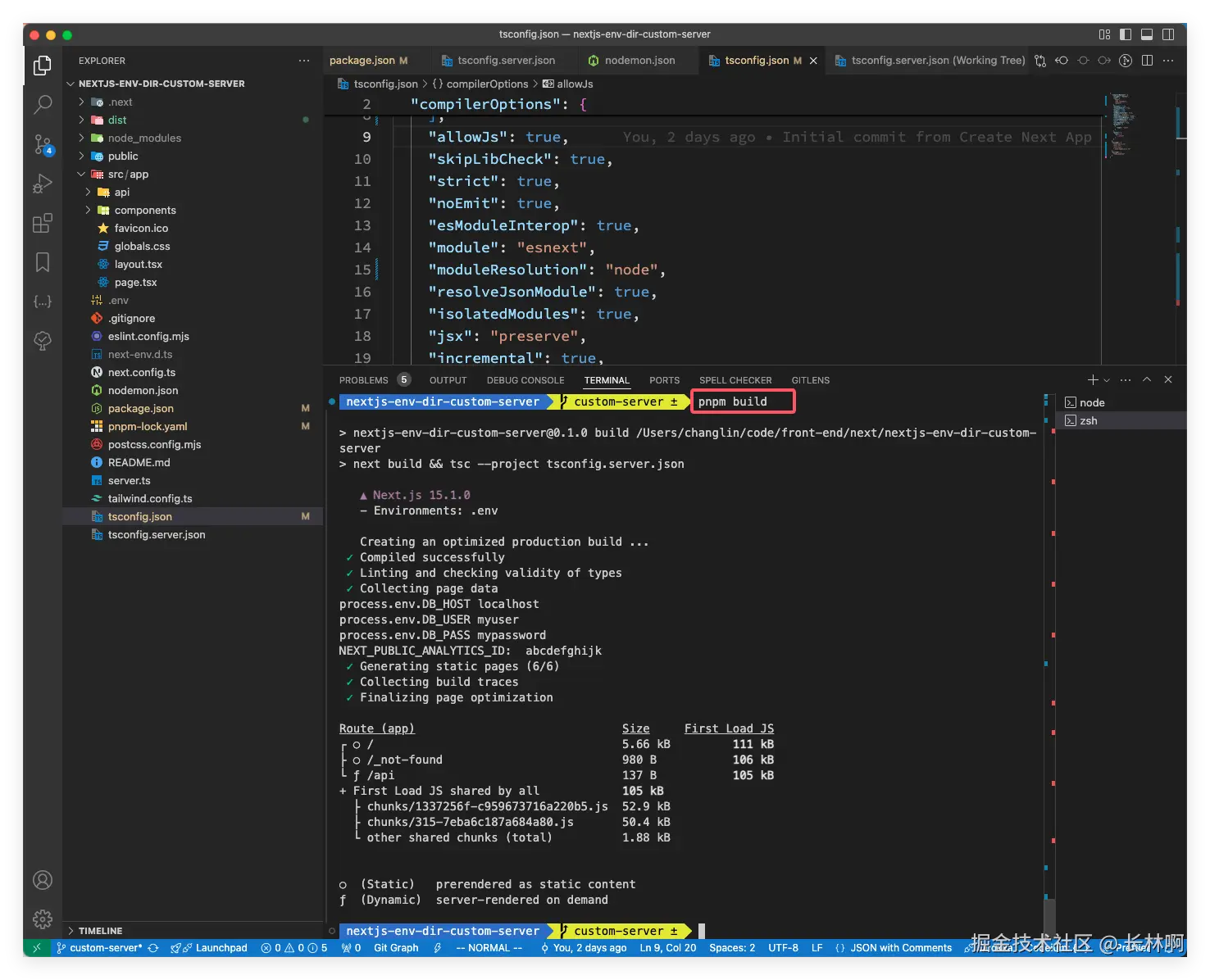This screenshot has height=980, width=1210.
Task: Expand the TIMELINE section
Action: coord(100,931)
